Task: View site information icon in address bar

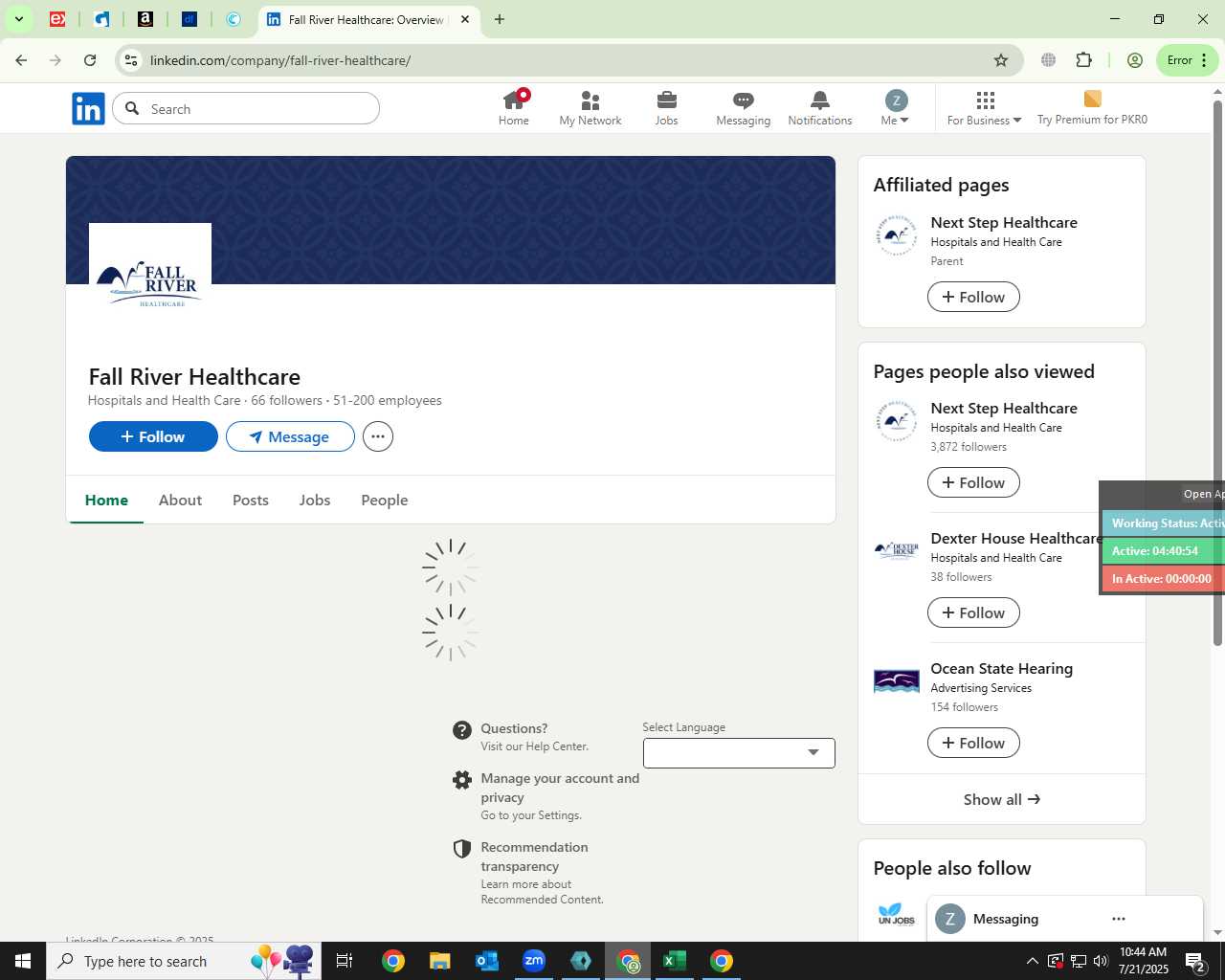Action: pos(131,60)
